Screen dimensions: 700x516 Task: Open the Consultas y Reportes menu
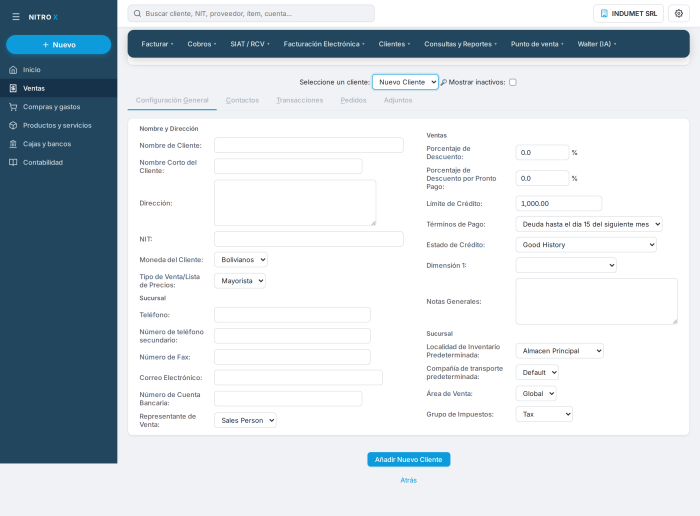[x=460, y=44]
